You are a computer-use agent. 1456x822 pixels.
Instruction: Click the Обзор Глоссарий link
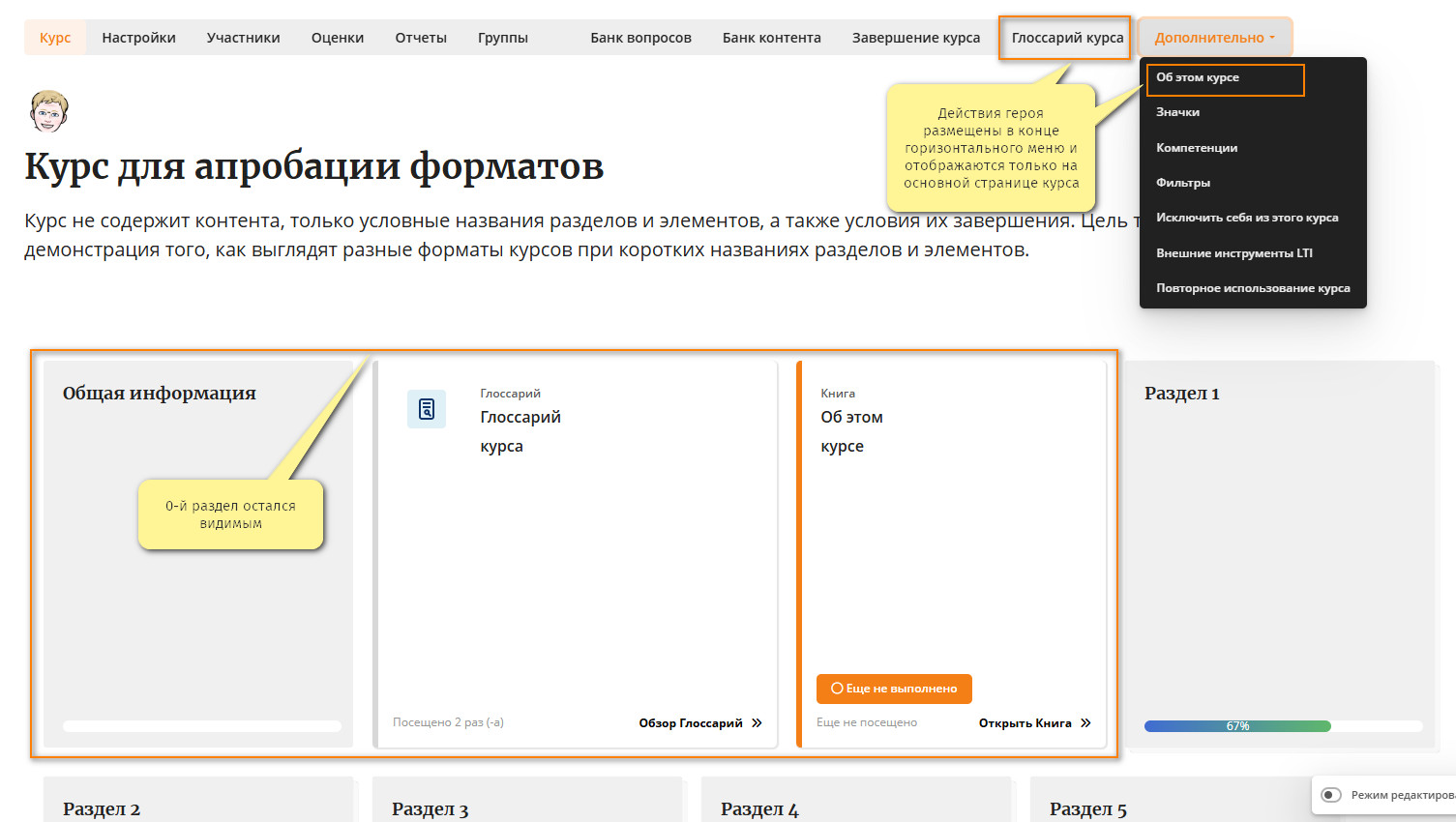[691, 723]
